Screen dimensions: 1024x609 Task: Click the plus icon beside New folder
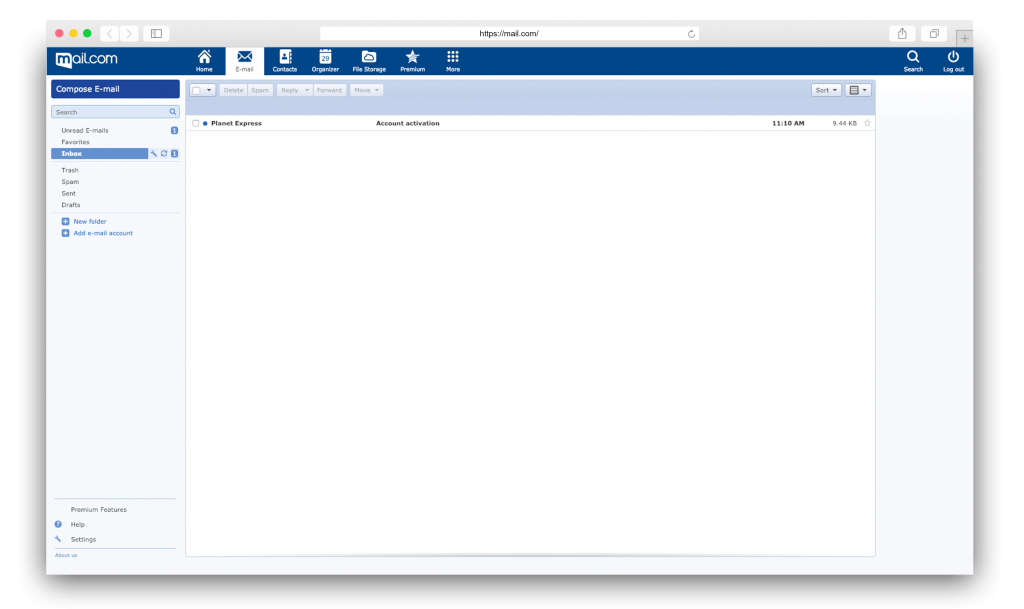(65, 221)
